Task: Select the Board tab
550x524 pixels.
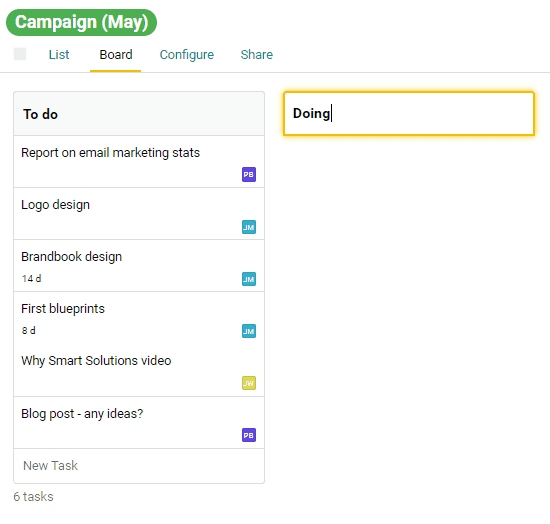Action: click(x=116, y=55)
